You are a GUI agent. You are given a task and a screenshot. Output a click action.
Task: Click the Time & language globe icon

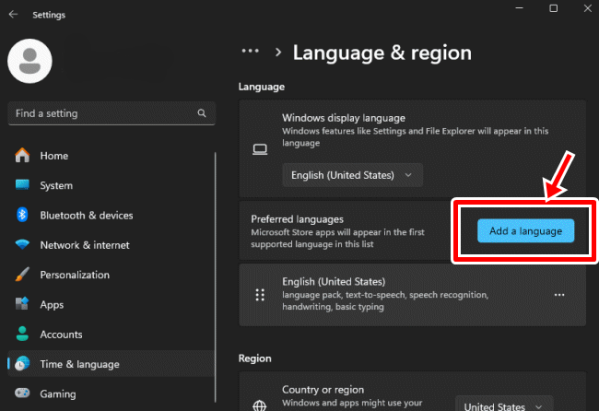22,364
